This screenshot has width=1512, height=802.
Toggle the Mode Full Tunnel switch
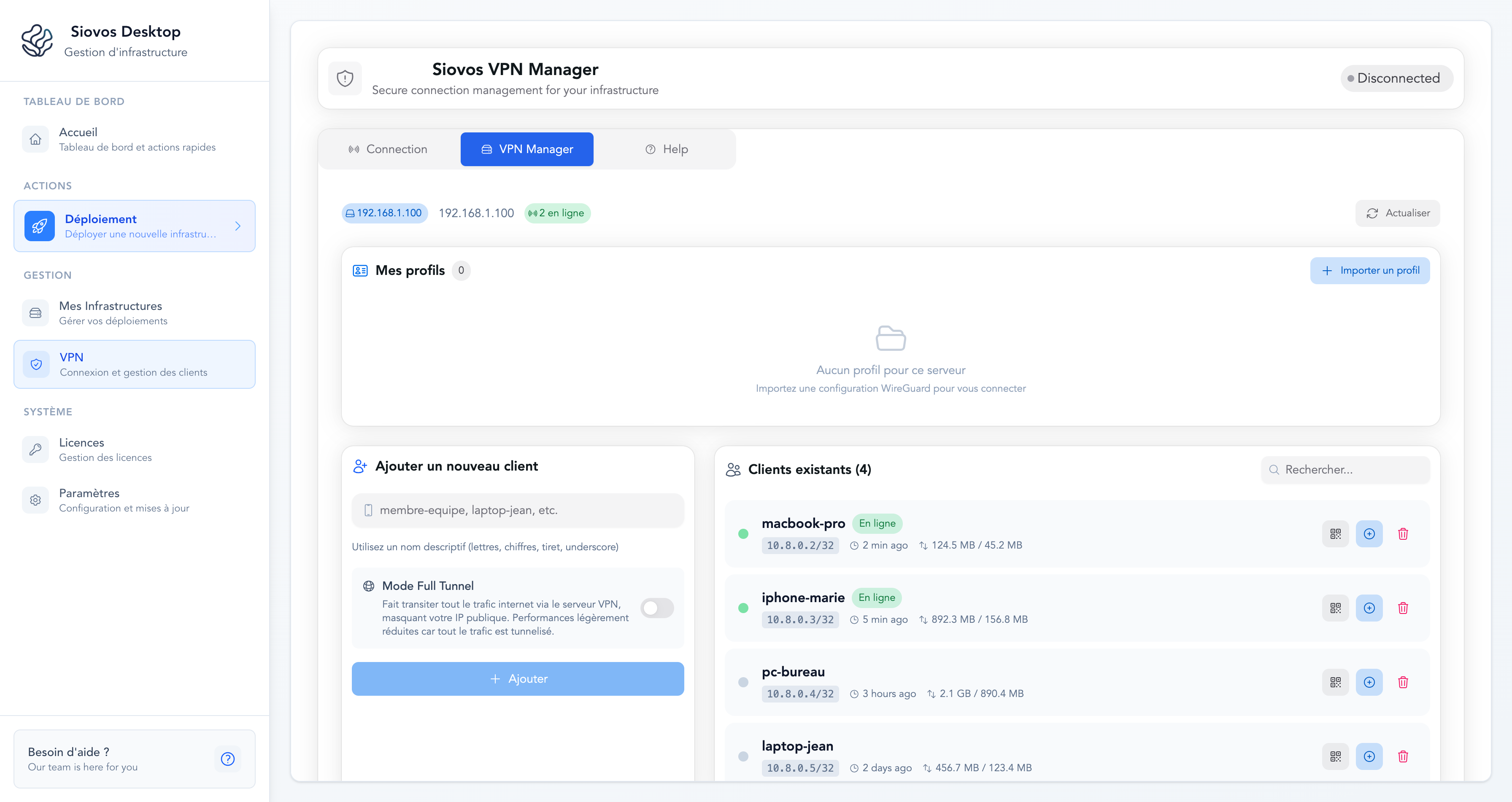pos(657,608)
